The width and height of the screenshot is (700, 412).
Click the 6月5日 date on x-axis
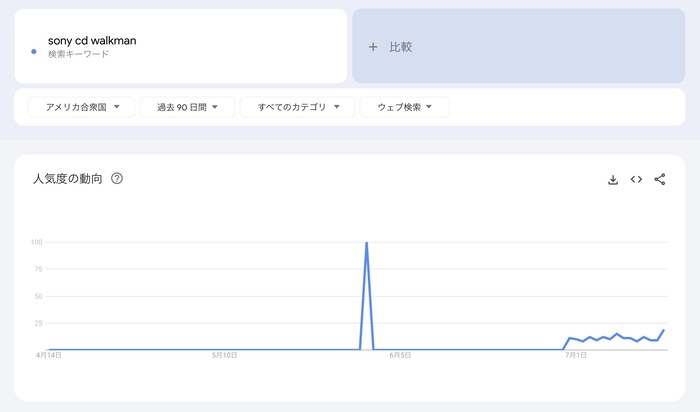click(x=399, y=356)
